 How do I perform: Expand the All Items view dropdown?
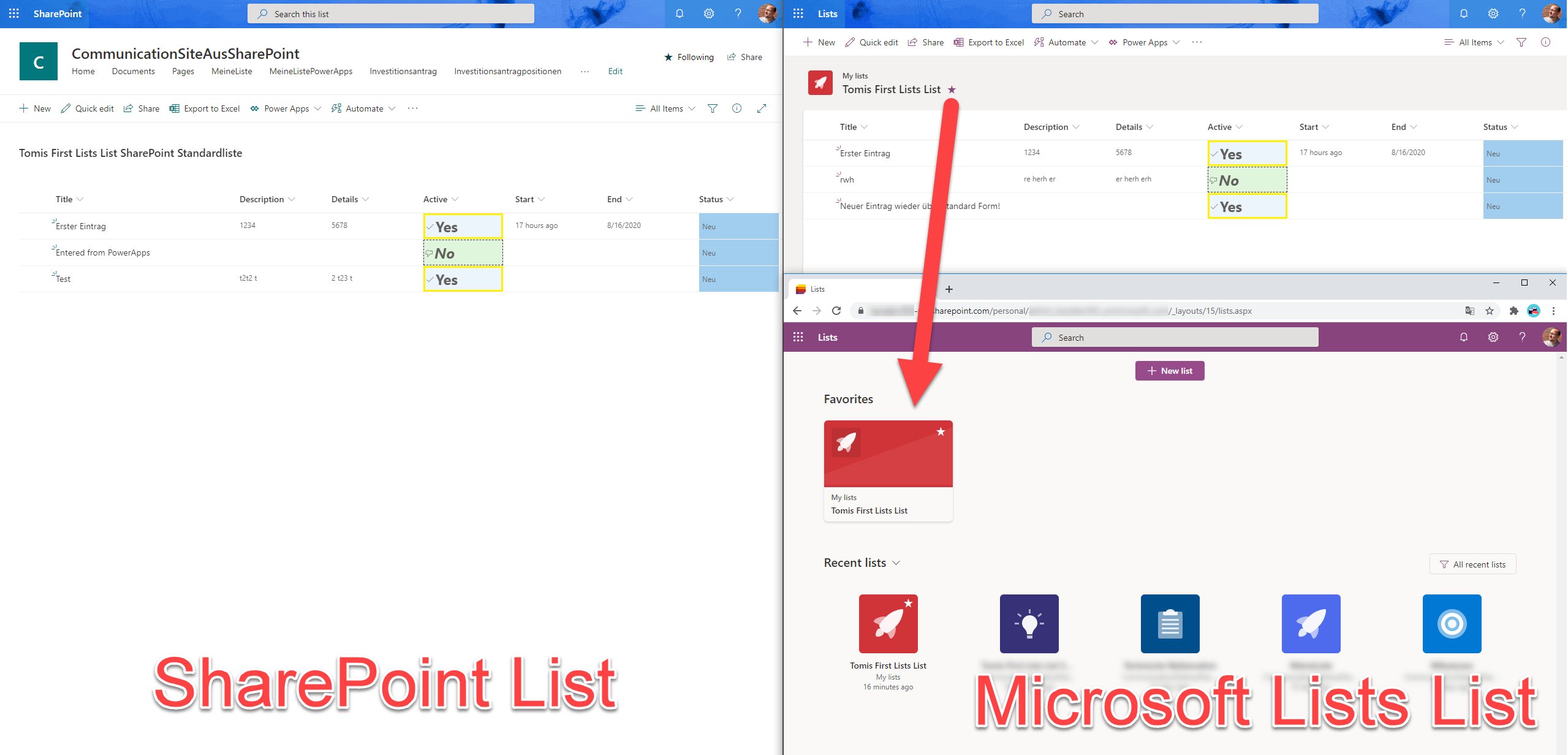pos(665,108)
